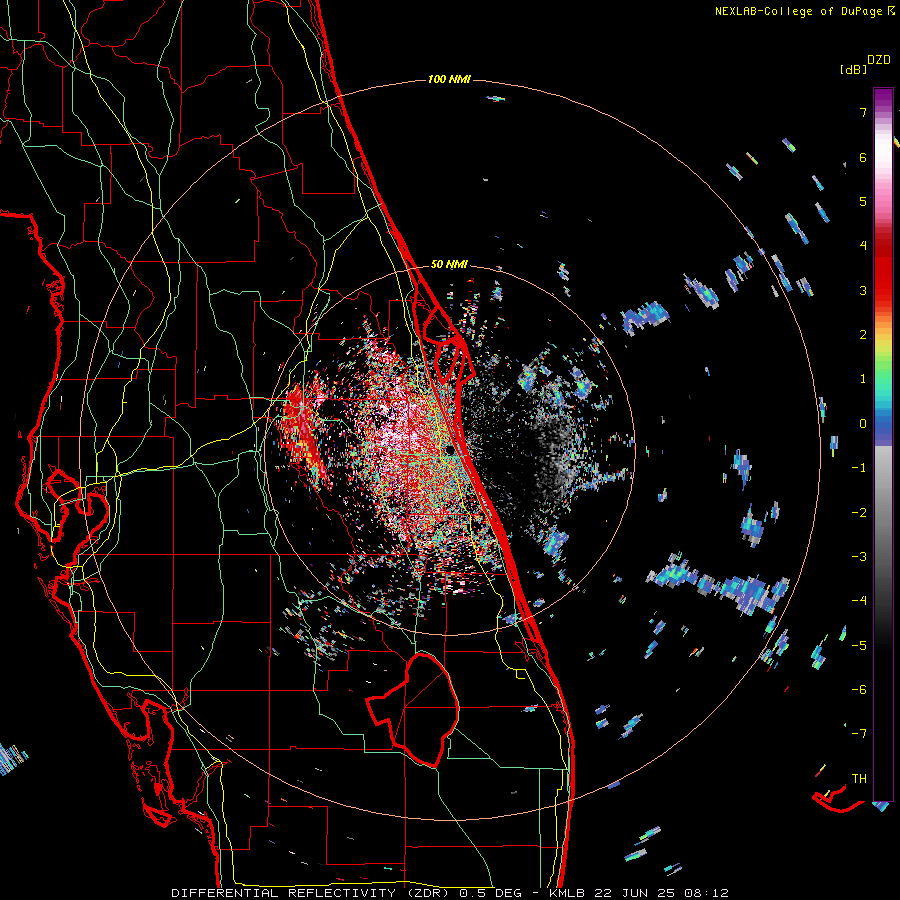Click the NEXLAB-College of DuPage watermark text
This screenshot has height=900, width=900.
[x=805, y=11]
